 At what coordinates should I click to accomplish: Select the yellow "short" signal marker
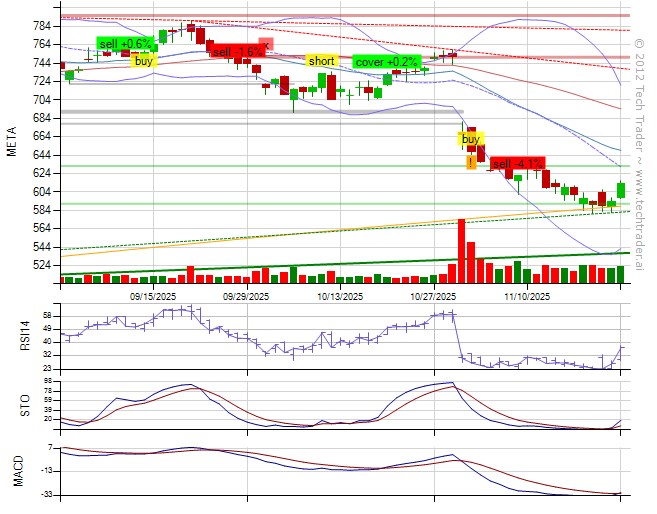(x=321, y=61)
